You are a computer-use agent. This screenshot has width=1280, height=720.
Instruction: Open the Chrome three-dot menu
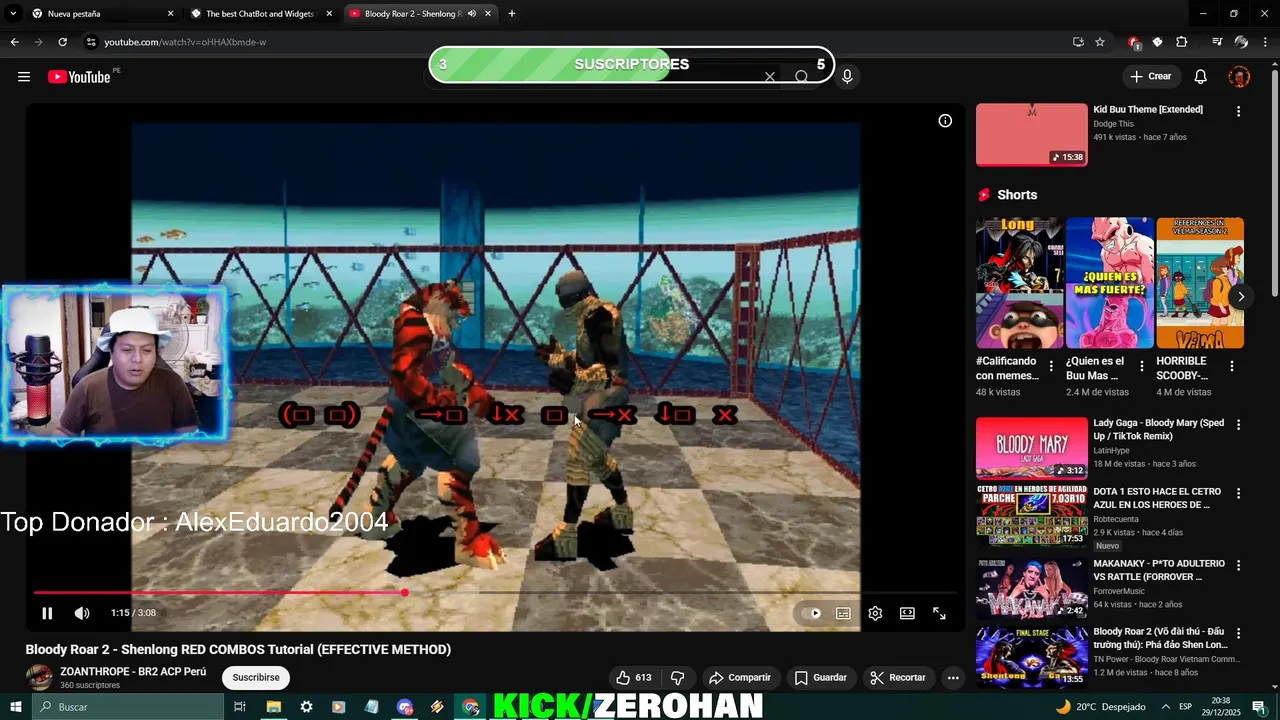coord(1266,42)
